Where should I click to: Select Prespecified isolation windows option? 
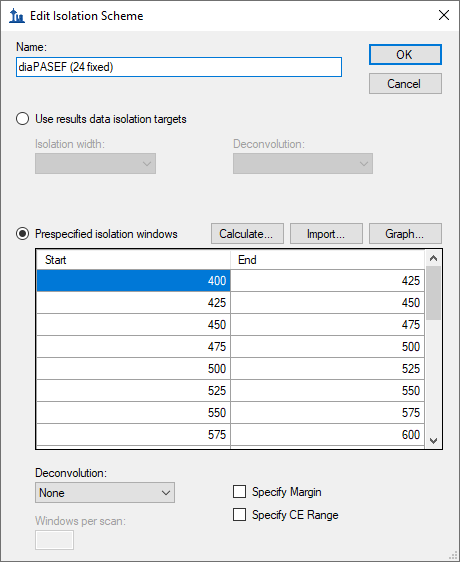[23, 234]
